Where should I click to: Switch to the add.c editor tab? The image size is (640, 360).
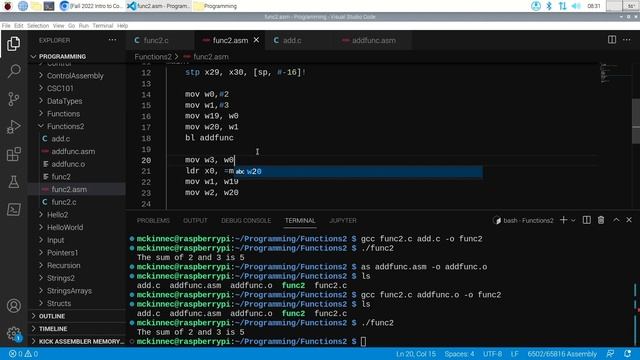click(292, 40)
